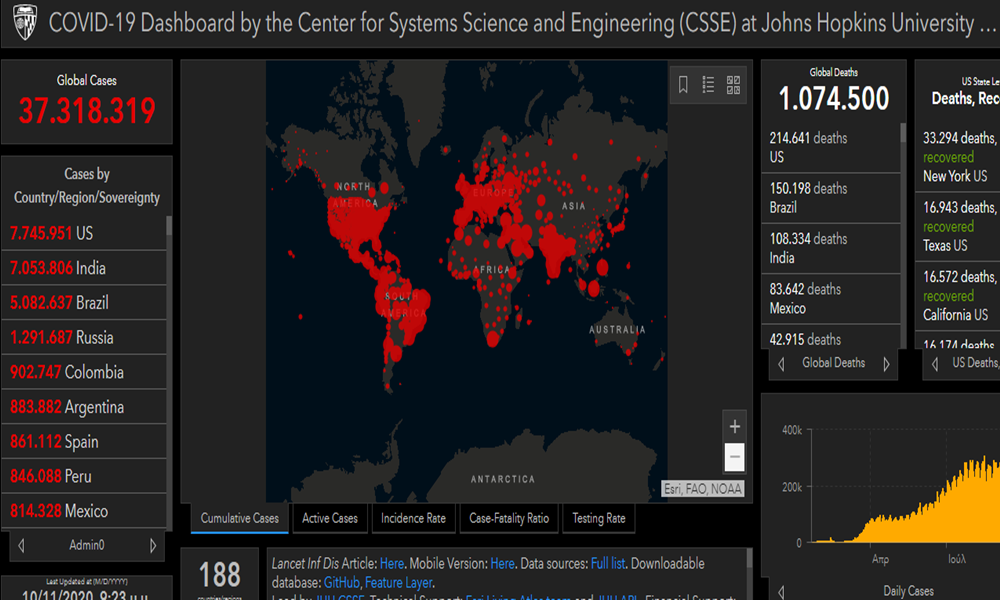Screen dimensions: 1000x600
Task: Switch to the Active Cases tab
Action: [330, 518]
